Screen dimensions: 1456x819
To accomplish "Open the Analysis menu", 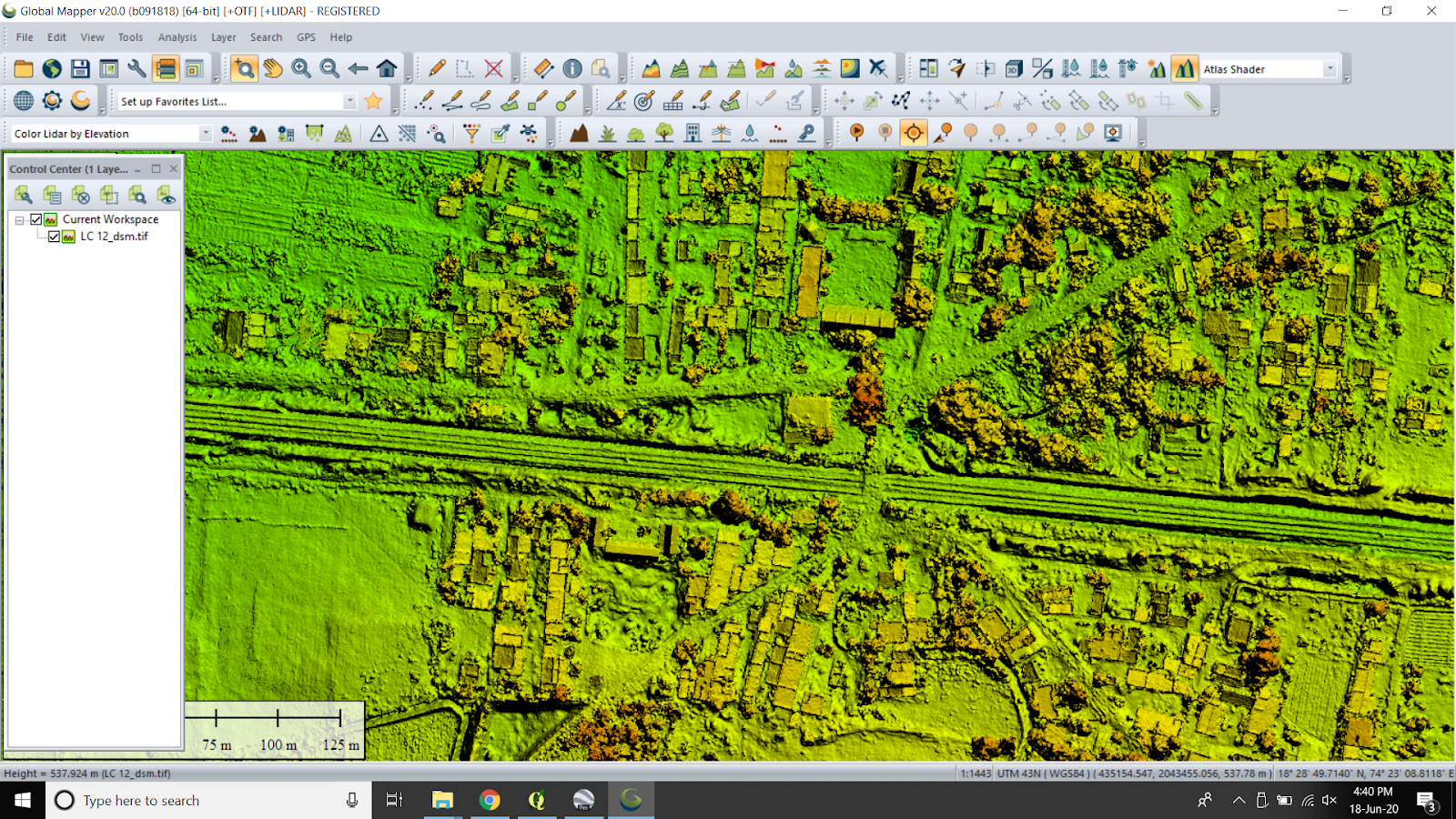I will pos(177,37).
